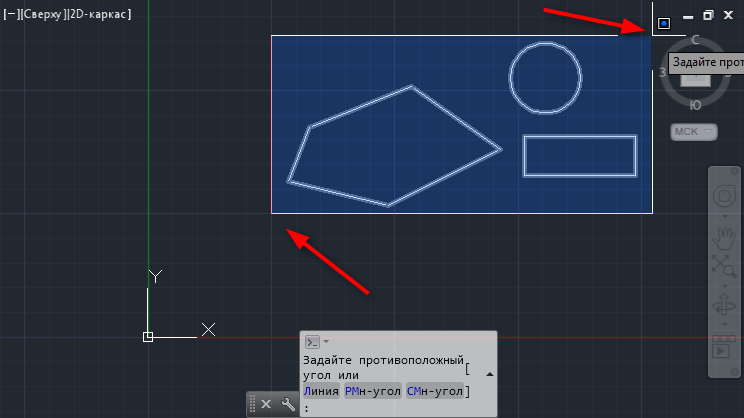Close the navigation bar
The width and height of the screenshot is (744, 418).
(x=735, y=171)
